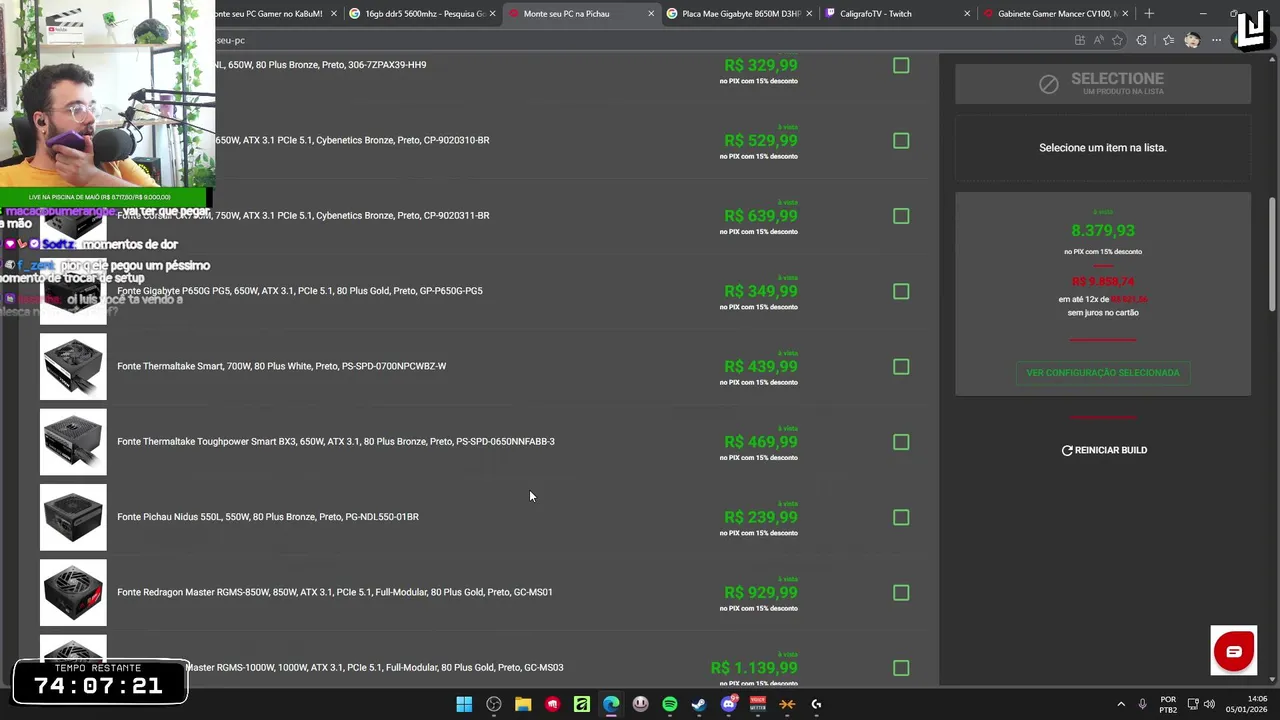Image resolution: width=1280 pixels, height=720 pixels.
Task: Click taskbar microphone icon
Action: tap(1143, 704)
